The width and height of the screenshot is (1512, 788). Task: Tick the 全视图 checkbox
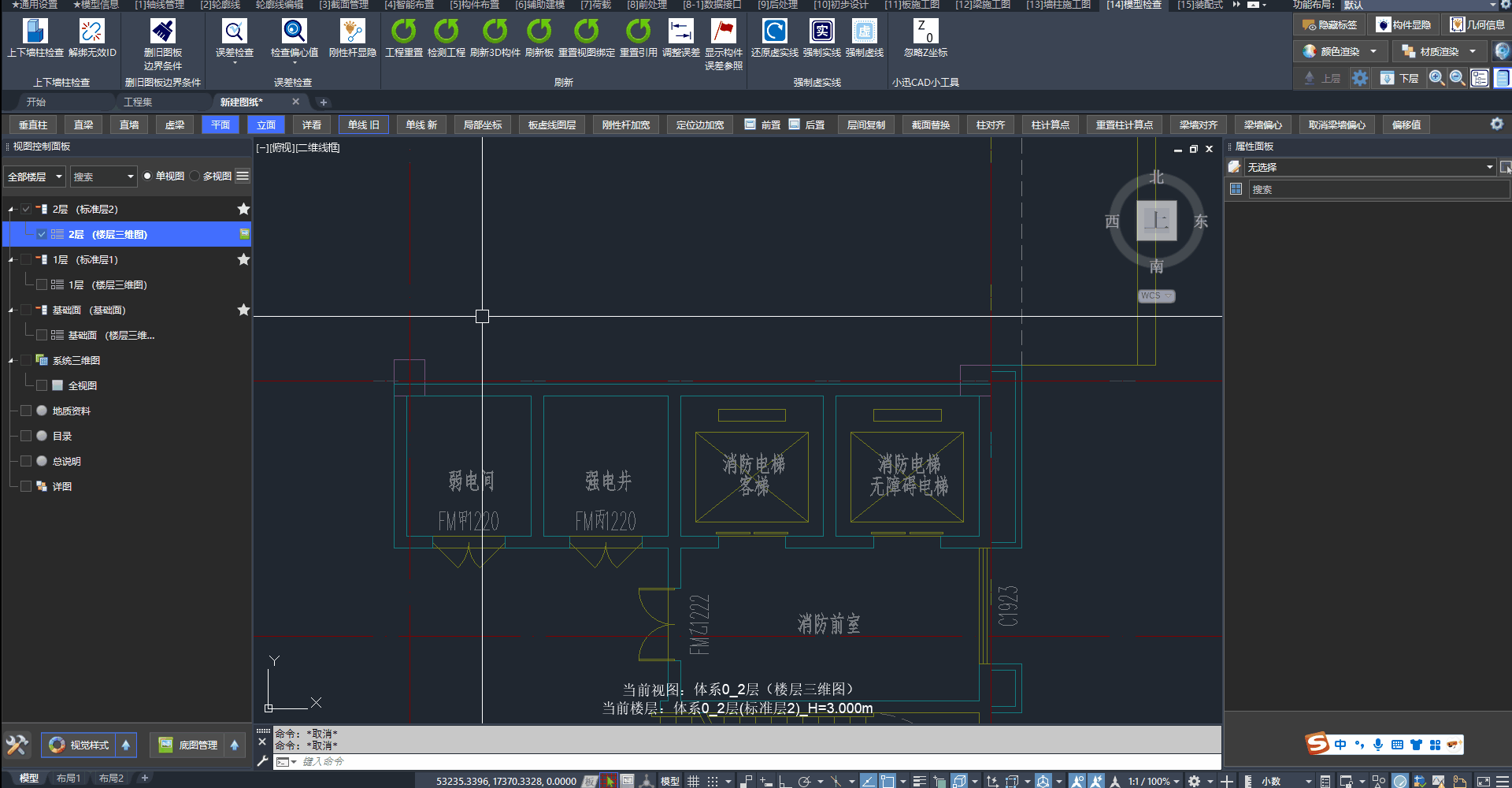42,385
